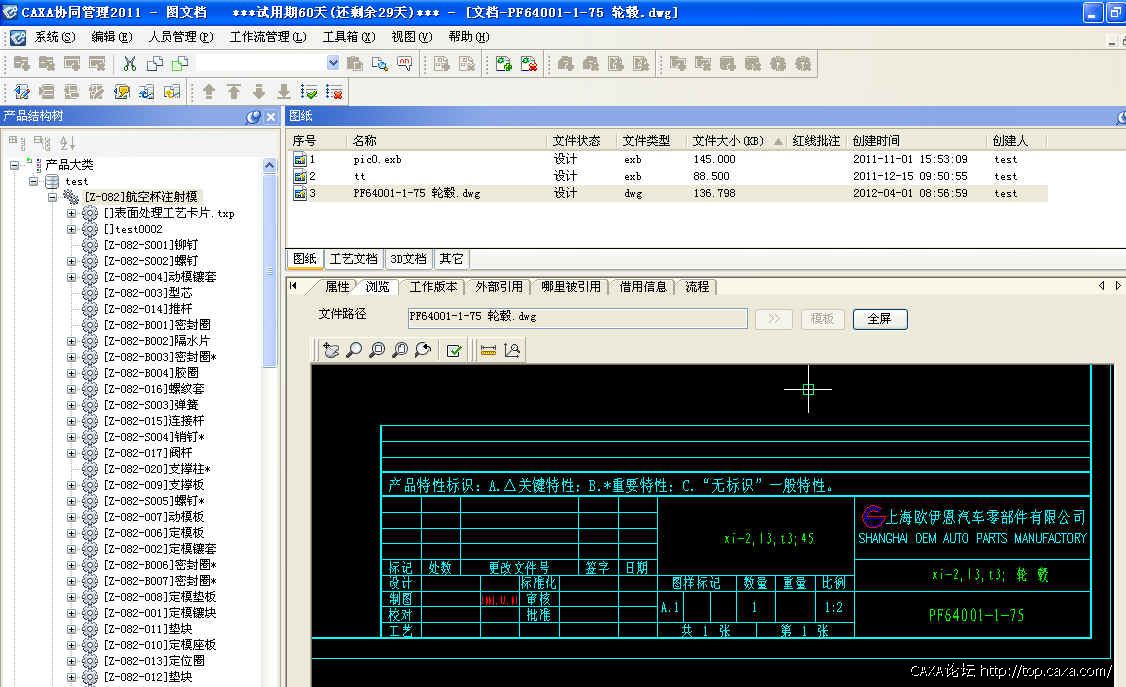Toggle the checkmark box icon in viewer toolbar

point(454,350)
